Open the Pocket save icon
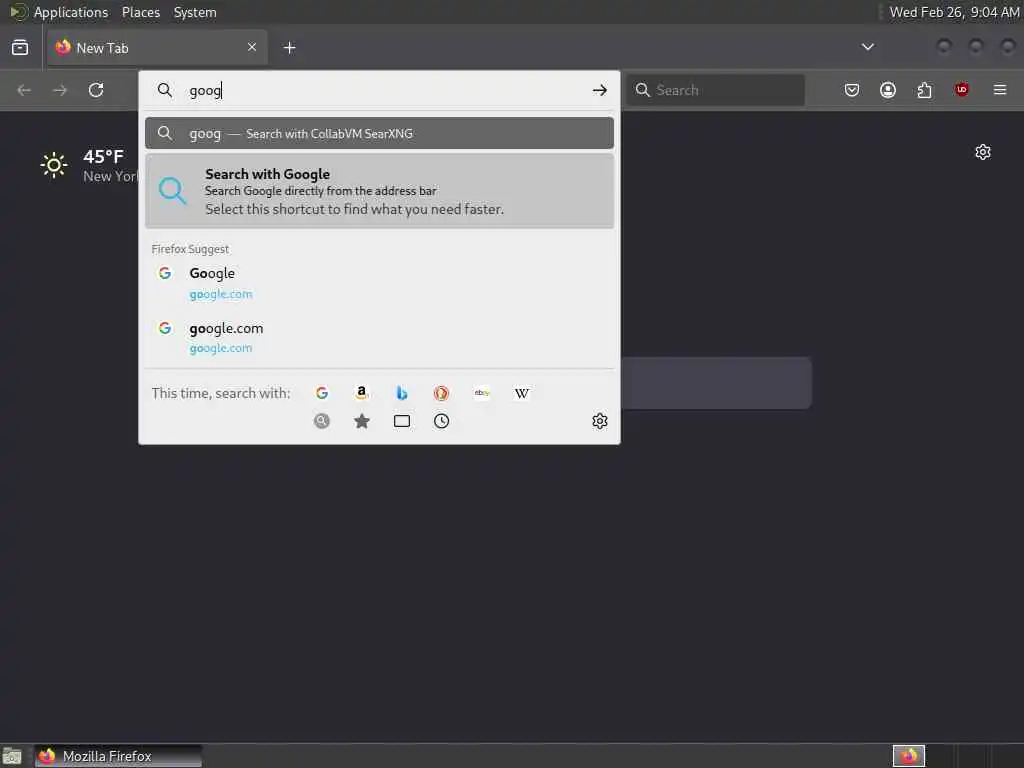 [852, 90]
